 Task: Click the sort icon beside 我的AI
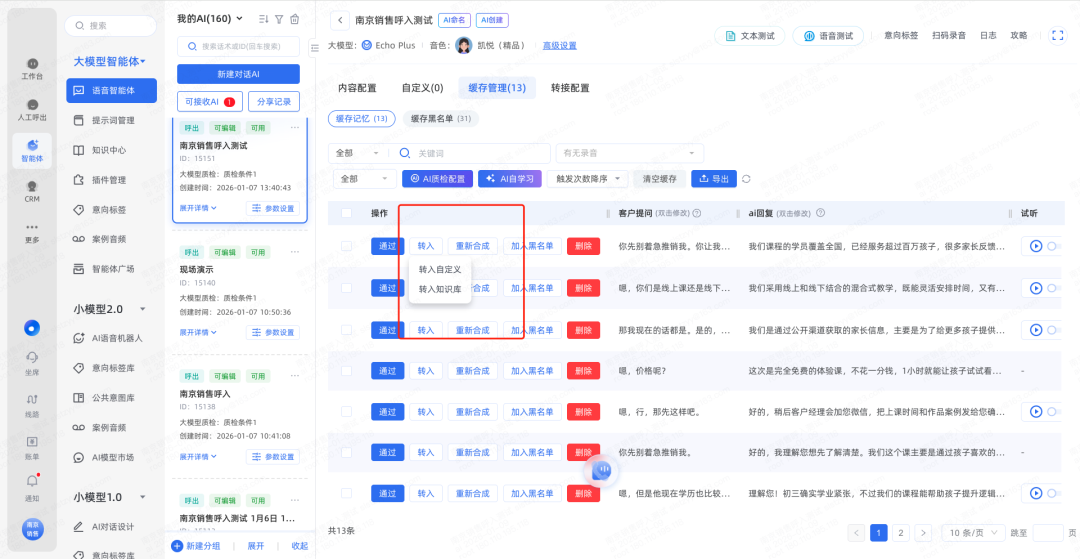(x=263, y=19)
